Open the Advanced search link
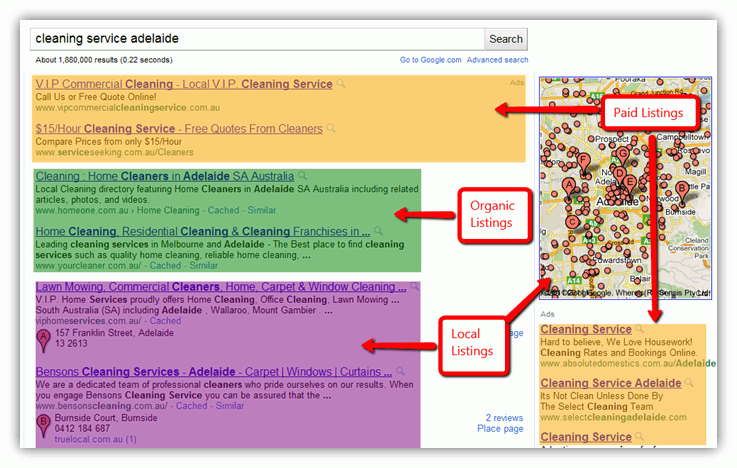 pos(497,60)
